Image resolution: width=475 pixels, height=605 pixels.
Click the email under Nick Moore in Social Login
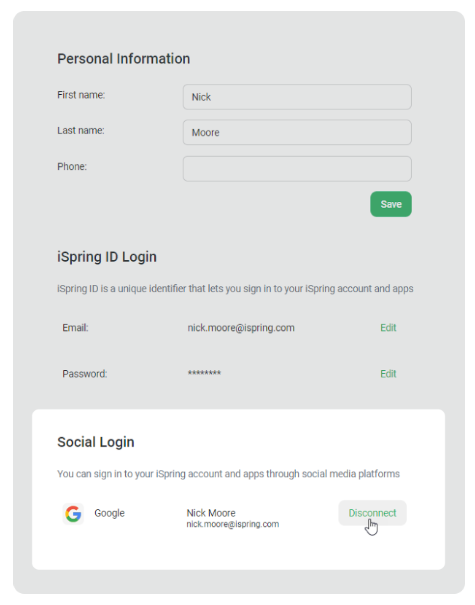tap(233, 524)
